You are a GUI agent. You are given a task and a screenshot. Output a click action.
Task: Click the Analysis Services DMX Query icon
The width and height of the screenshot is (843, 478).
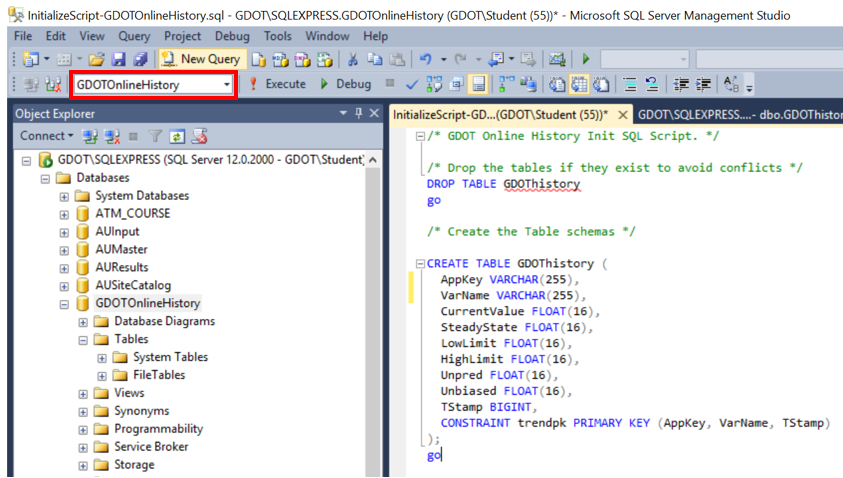[302, 59]
